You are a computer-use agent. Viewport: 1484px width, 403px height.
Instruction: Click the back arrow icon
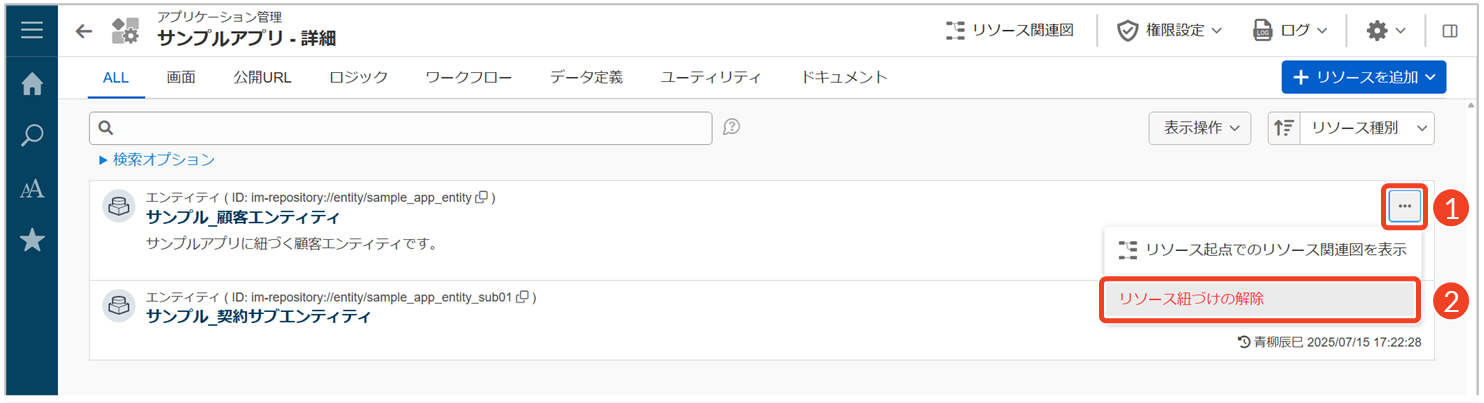84,31
